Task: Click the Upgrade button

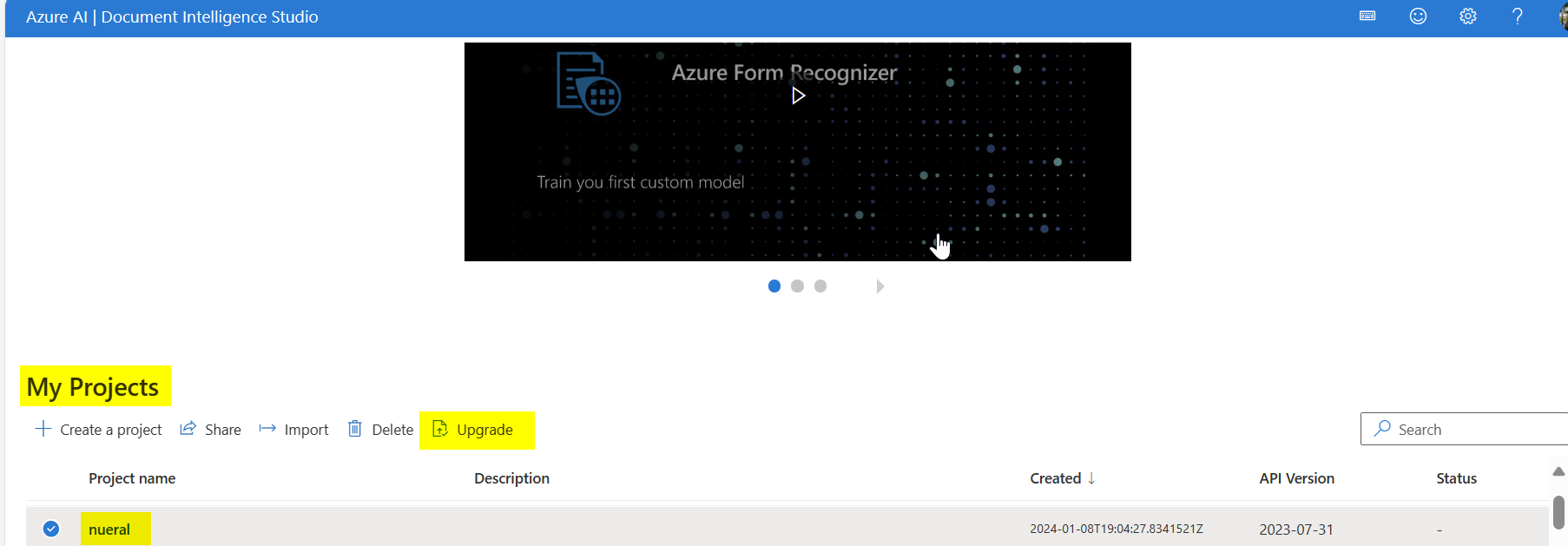Action: point(473,430)
